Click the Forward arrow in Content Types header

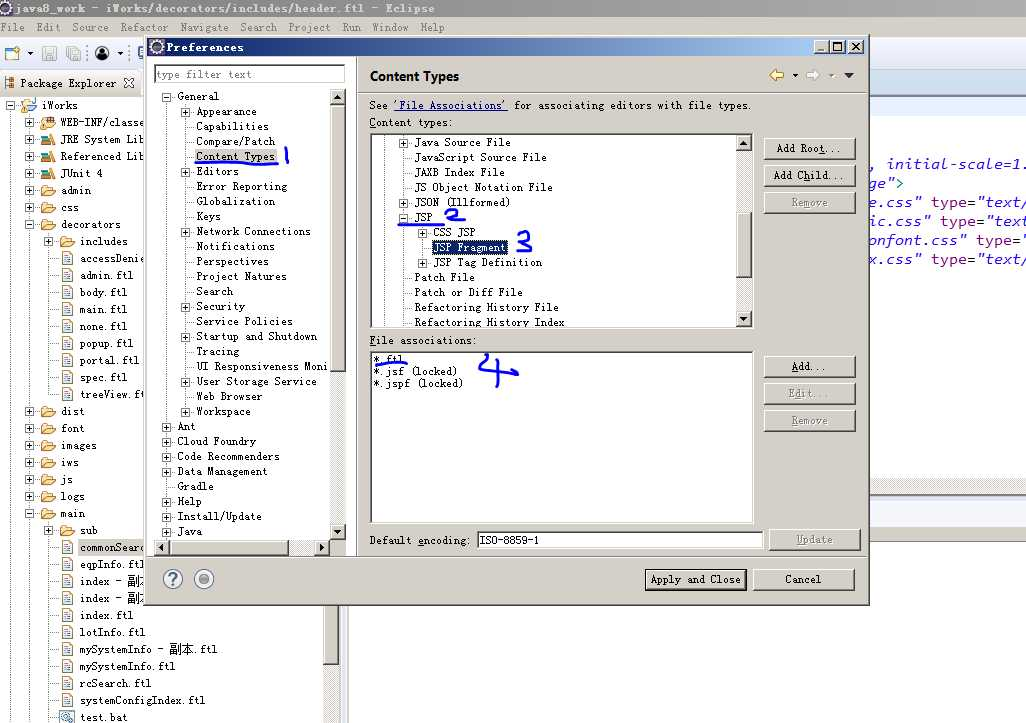point(813,75)
